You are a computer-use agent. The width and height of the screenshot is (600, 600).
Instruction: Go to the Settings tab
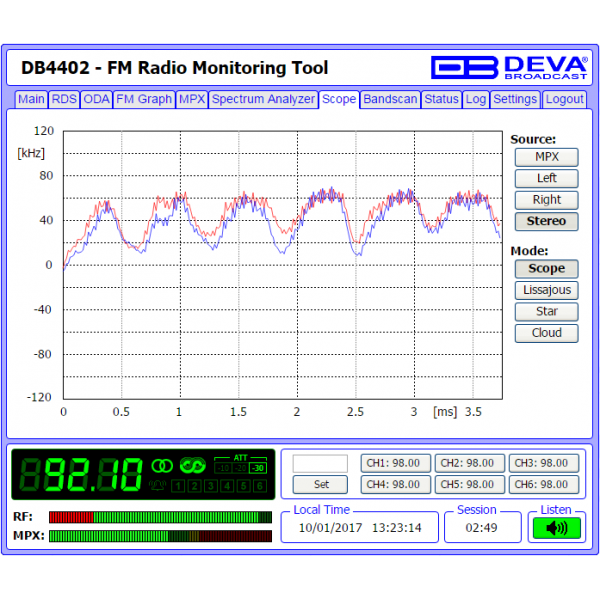515,99
